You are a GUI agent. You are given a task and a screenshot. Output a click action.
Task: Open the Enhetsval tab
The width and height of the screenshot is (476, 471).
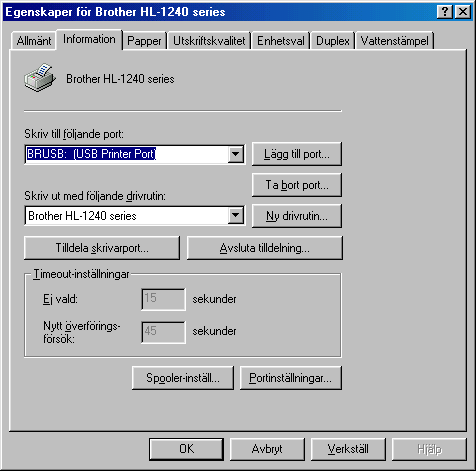tap(281, 41)
